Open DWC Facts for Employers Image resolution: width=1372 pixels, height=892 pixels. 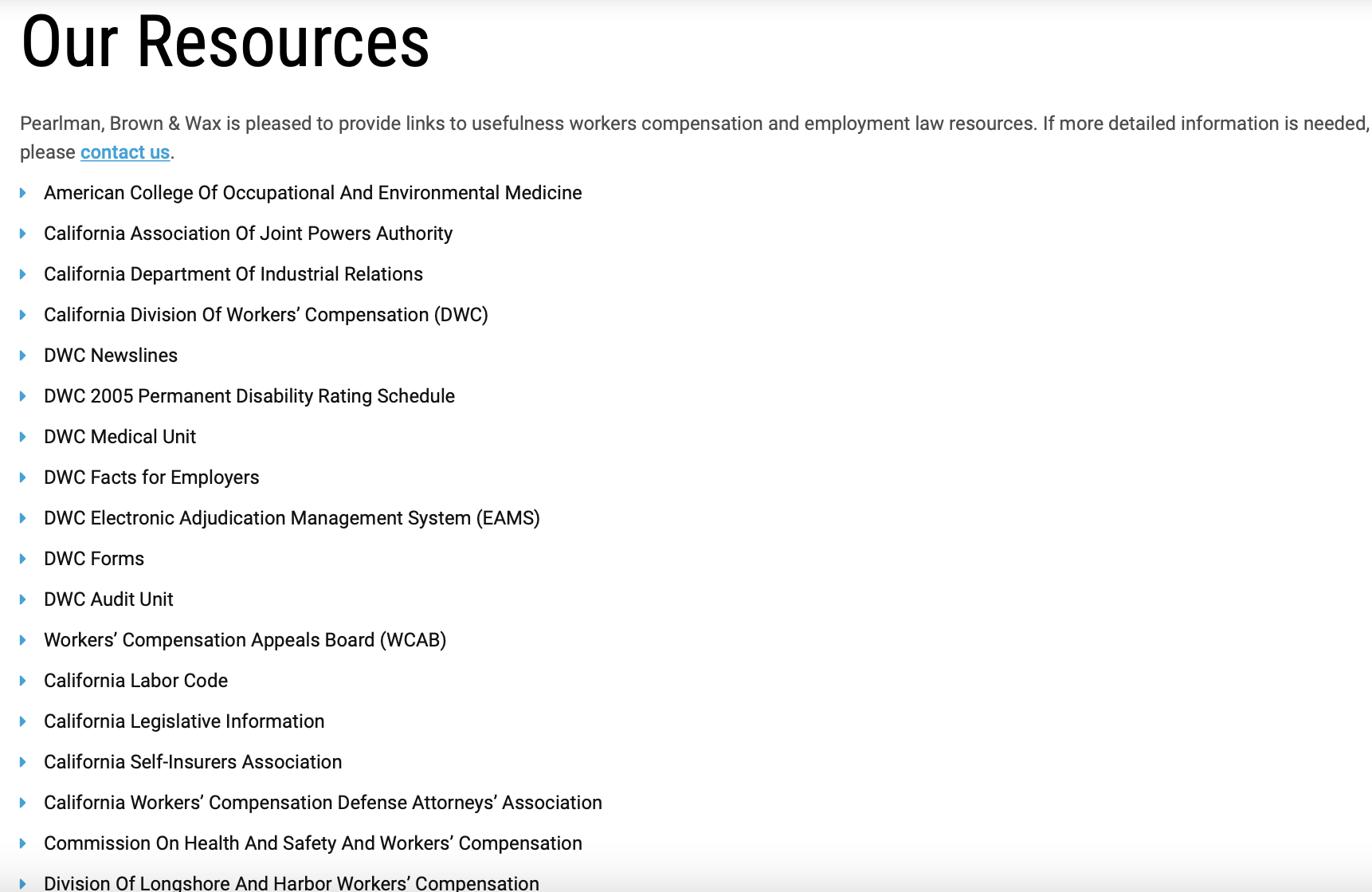click(x=151, y=477)
